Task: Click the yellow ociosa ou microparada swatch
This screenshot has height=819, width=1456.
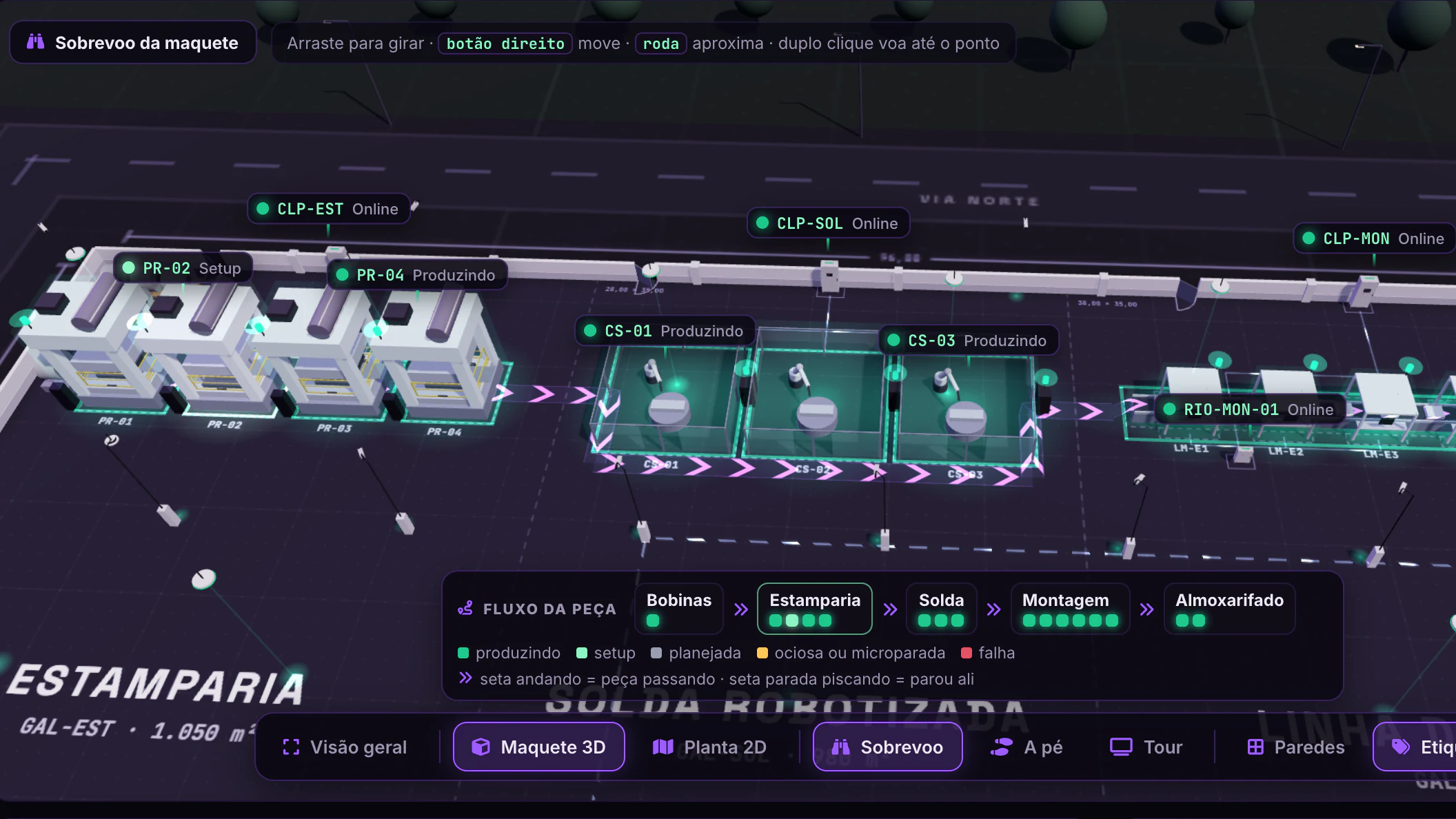Action: pos(762,653)
